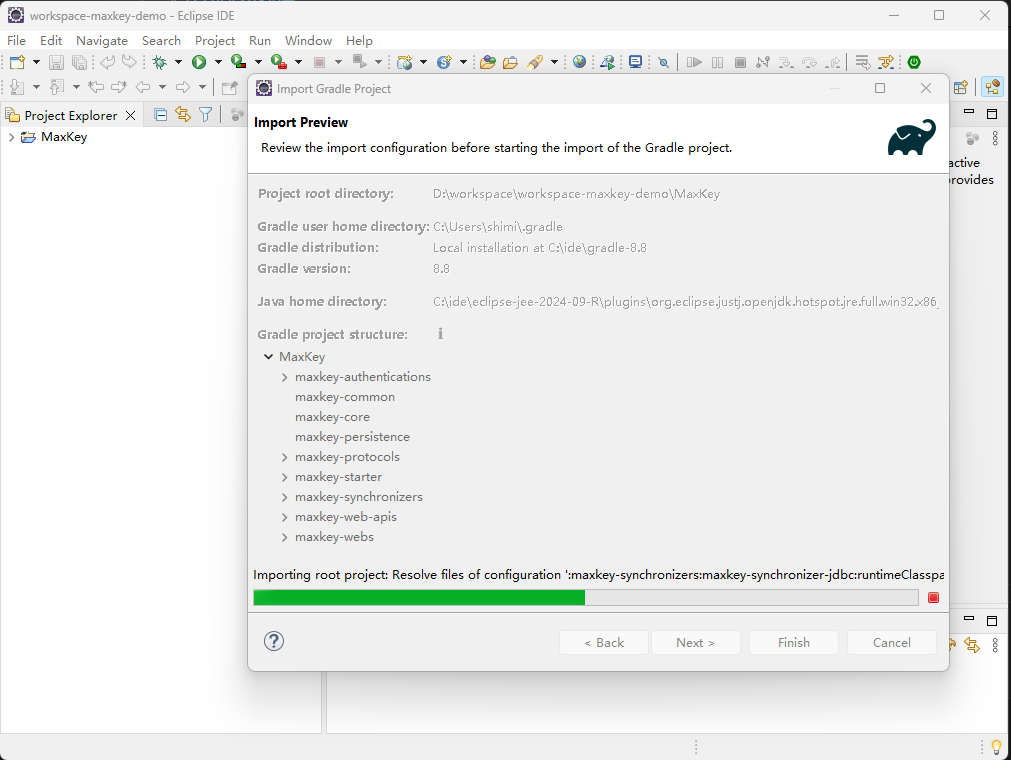Toggle Skip All Breakpoints
1011x760 pixels.
tap(663, 63)
